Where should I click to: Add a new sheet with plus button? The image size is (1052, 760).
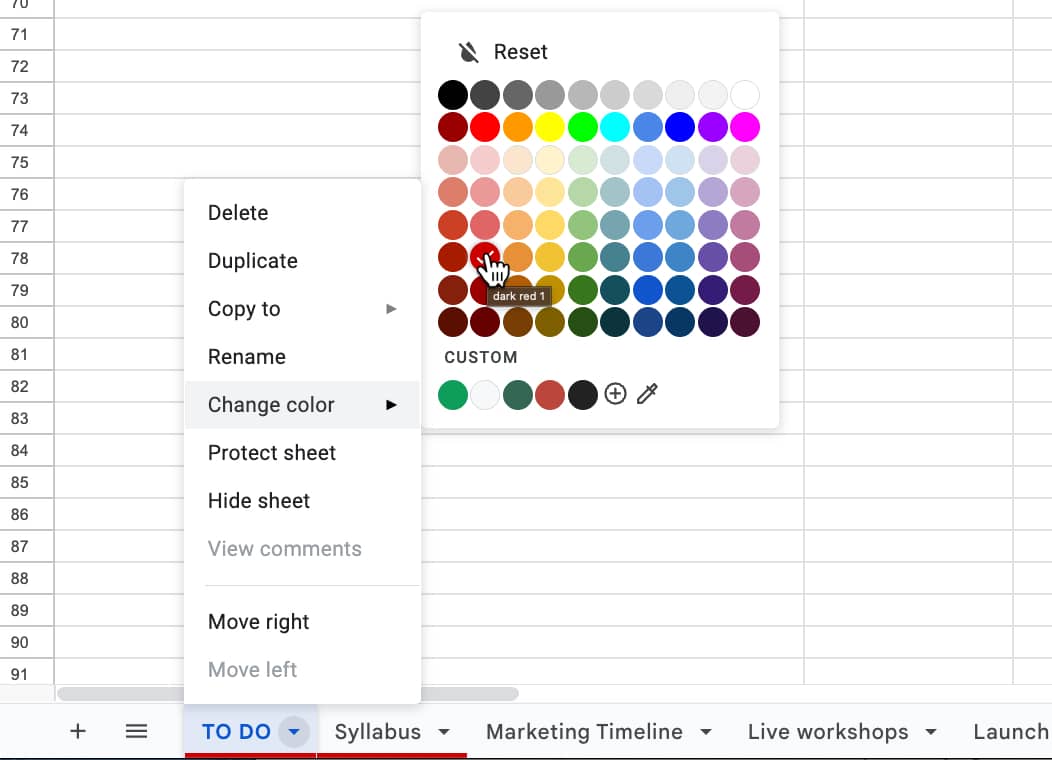78,731
